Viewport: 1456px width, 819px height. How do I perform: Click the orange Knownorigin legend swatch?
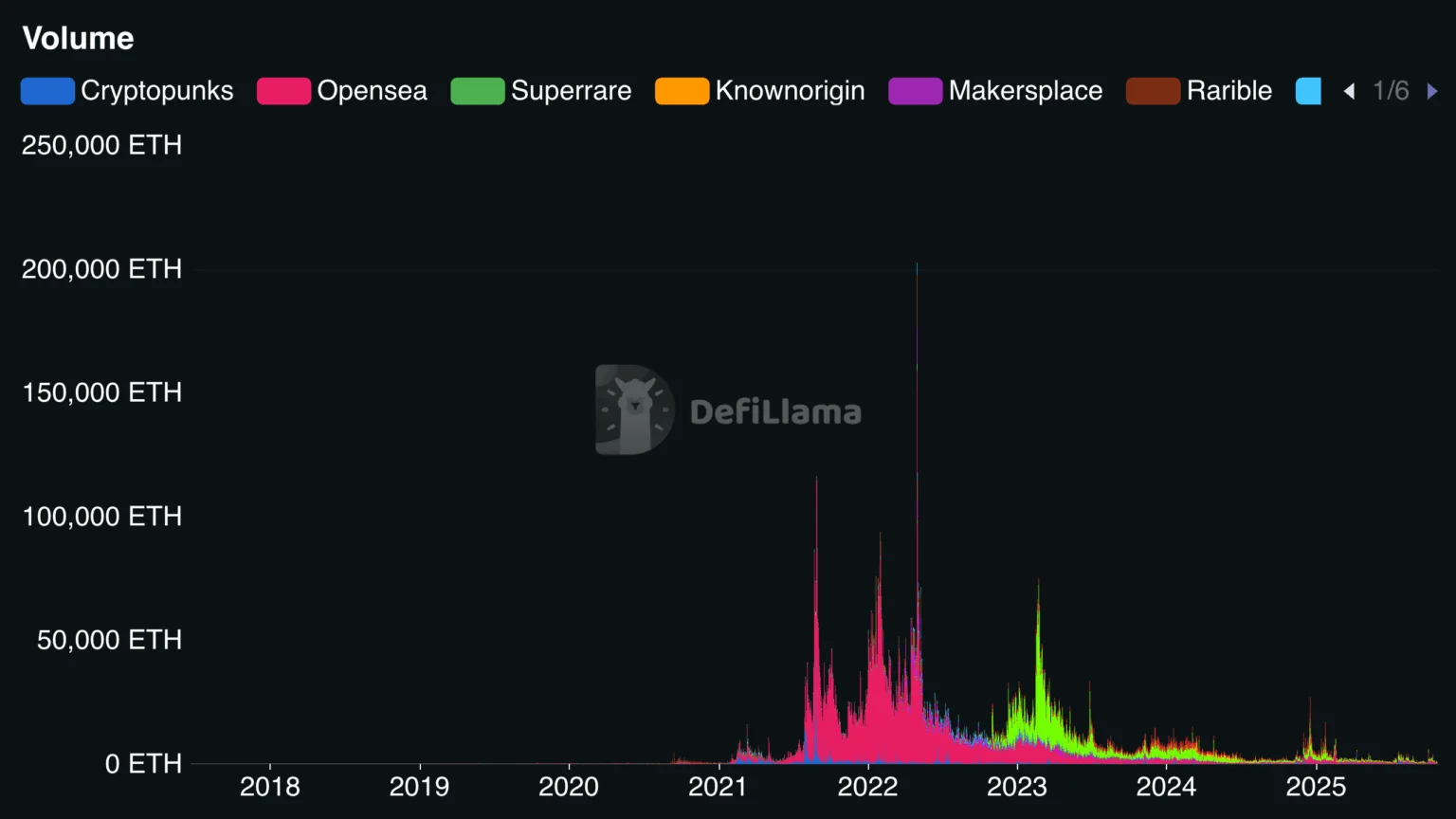click(x=682, y=91)
